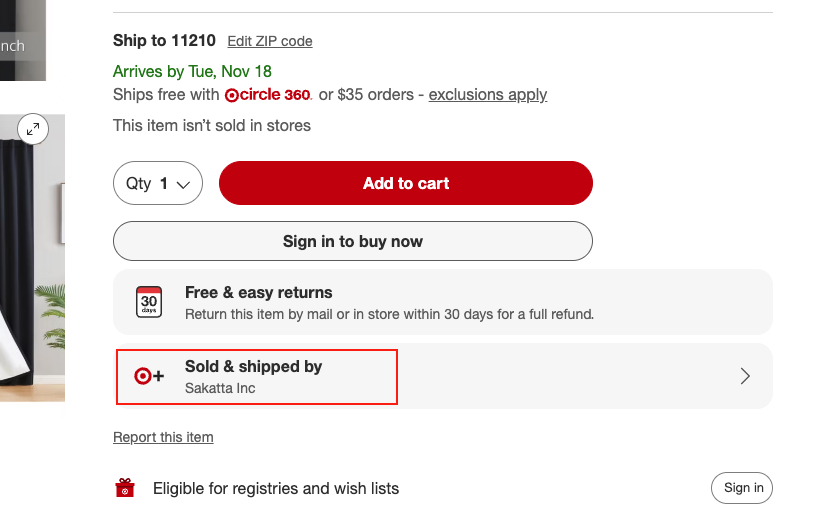
Task: Follow the exclusions apply link
Action: tap(488, 95)
